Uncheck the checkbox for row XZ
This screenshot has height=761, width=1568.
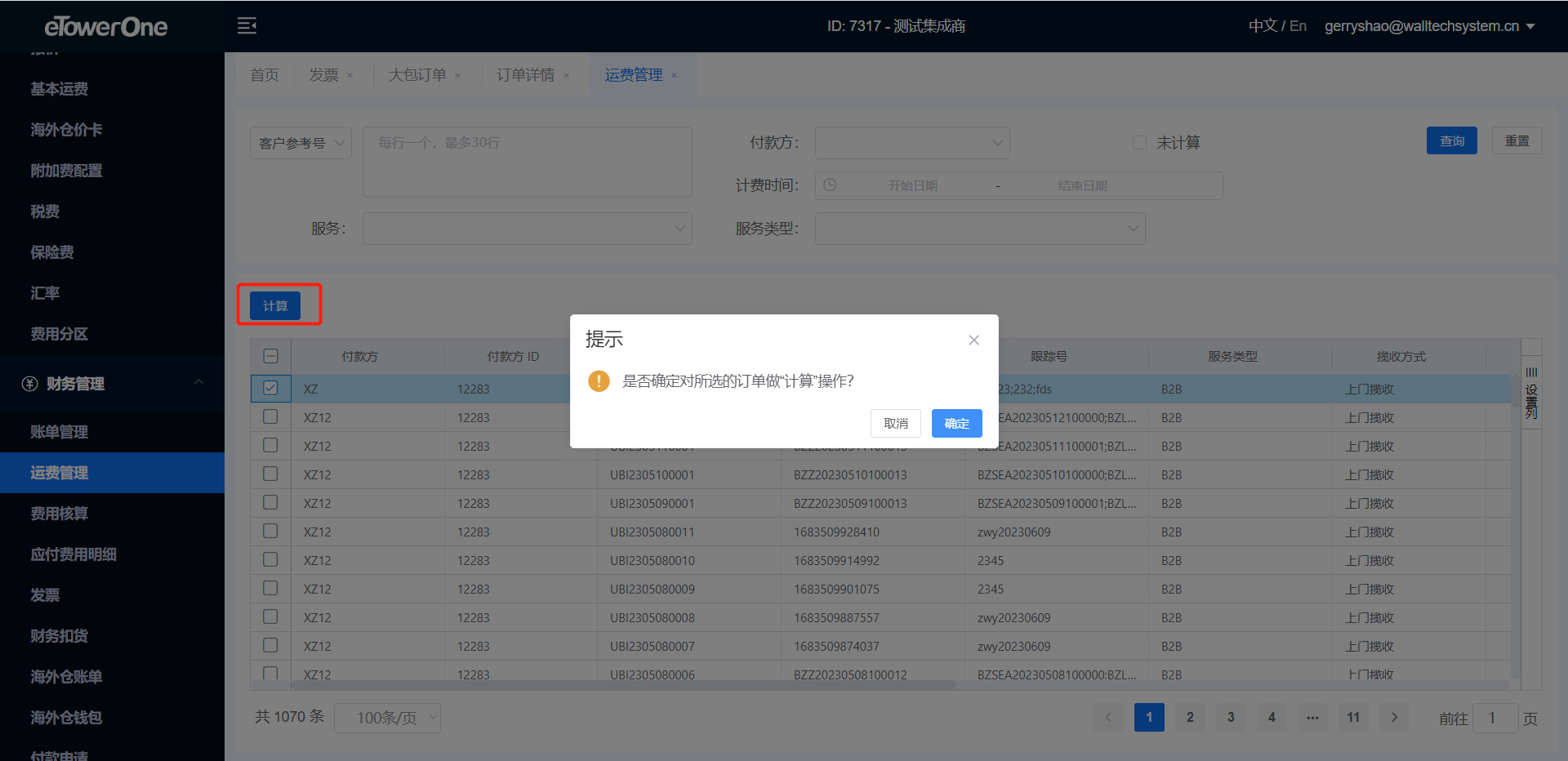click(x=270, y=388)
